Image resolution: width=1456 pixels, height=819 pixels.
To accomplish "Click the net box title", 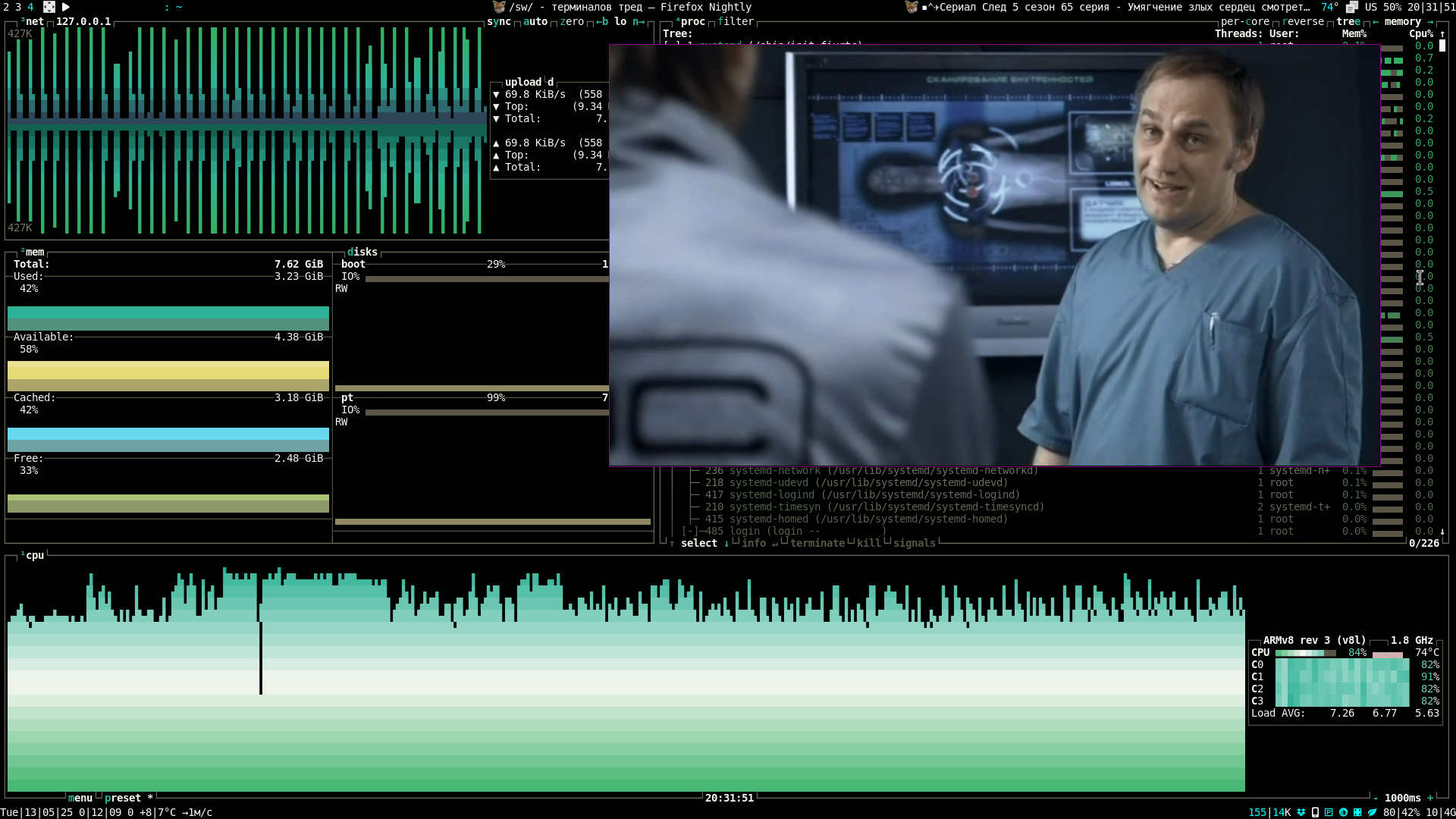I will point(32,22).
